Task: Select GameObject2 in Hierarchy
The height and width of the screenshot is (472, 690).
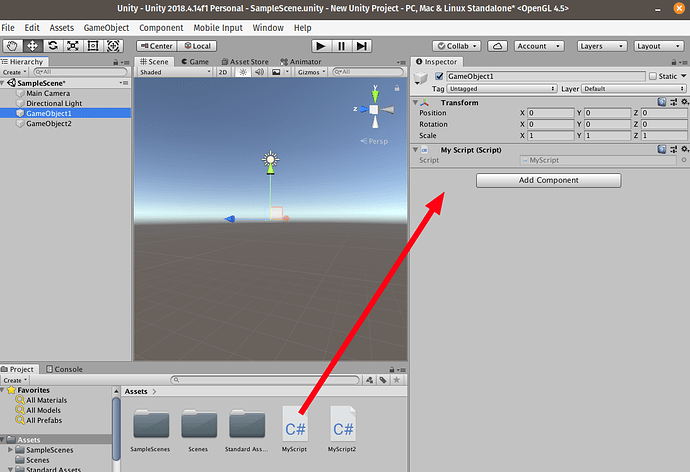Action: click(x=48, y=124)
